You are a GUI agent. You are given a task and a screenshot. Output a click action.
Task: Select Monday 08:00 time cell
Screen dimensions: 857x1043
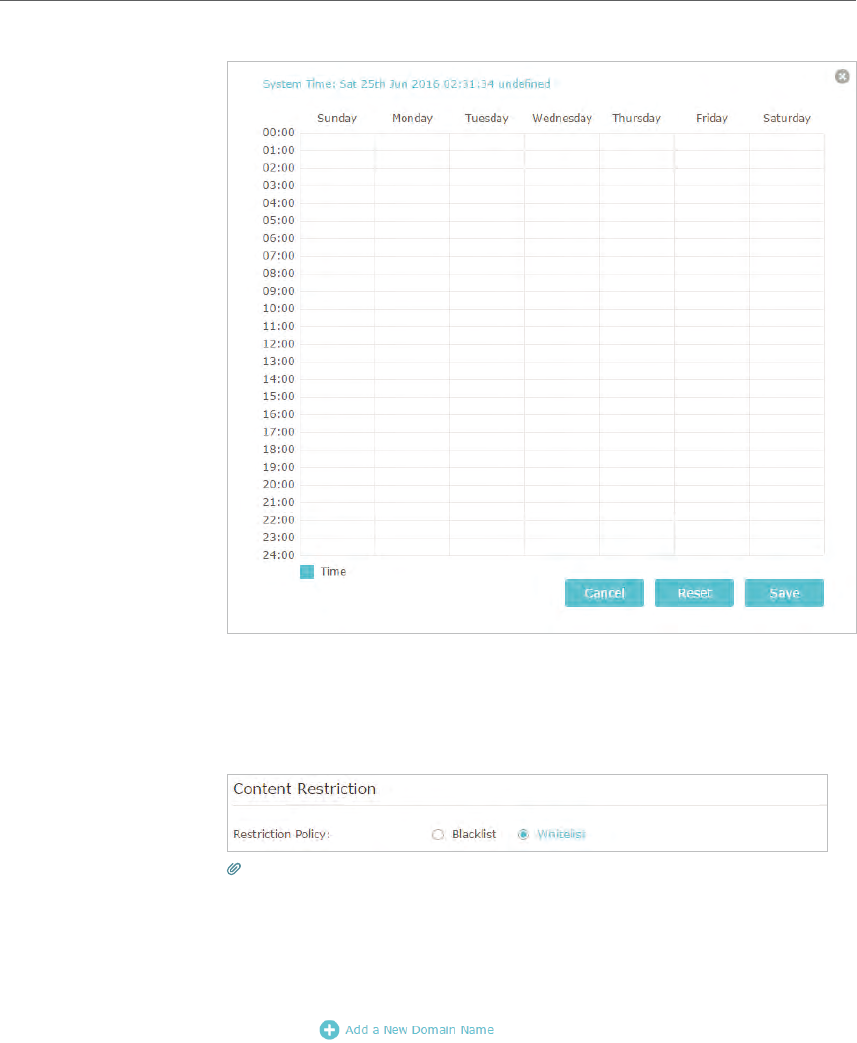412,283
